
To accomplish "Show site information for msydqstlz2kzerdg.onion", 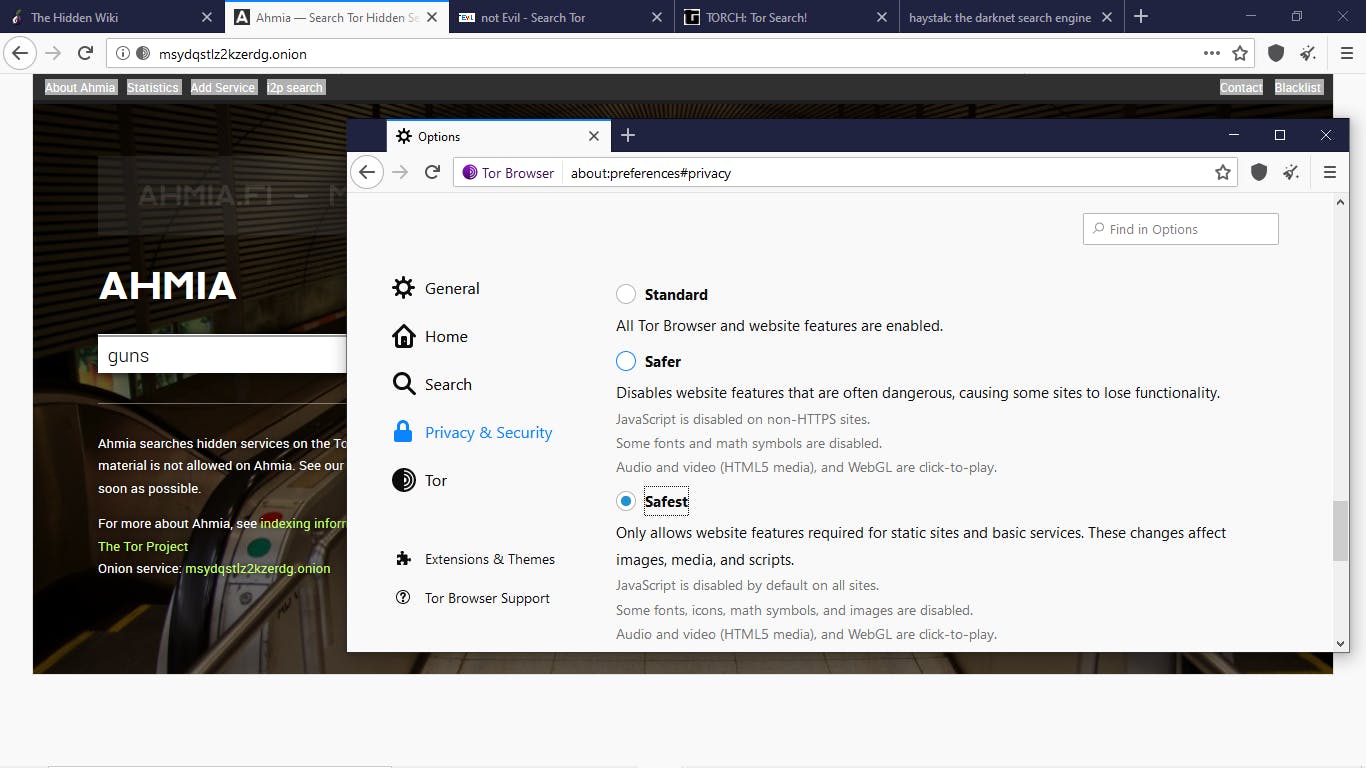I will click(x=122, y=54).
